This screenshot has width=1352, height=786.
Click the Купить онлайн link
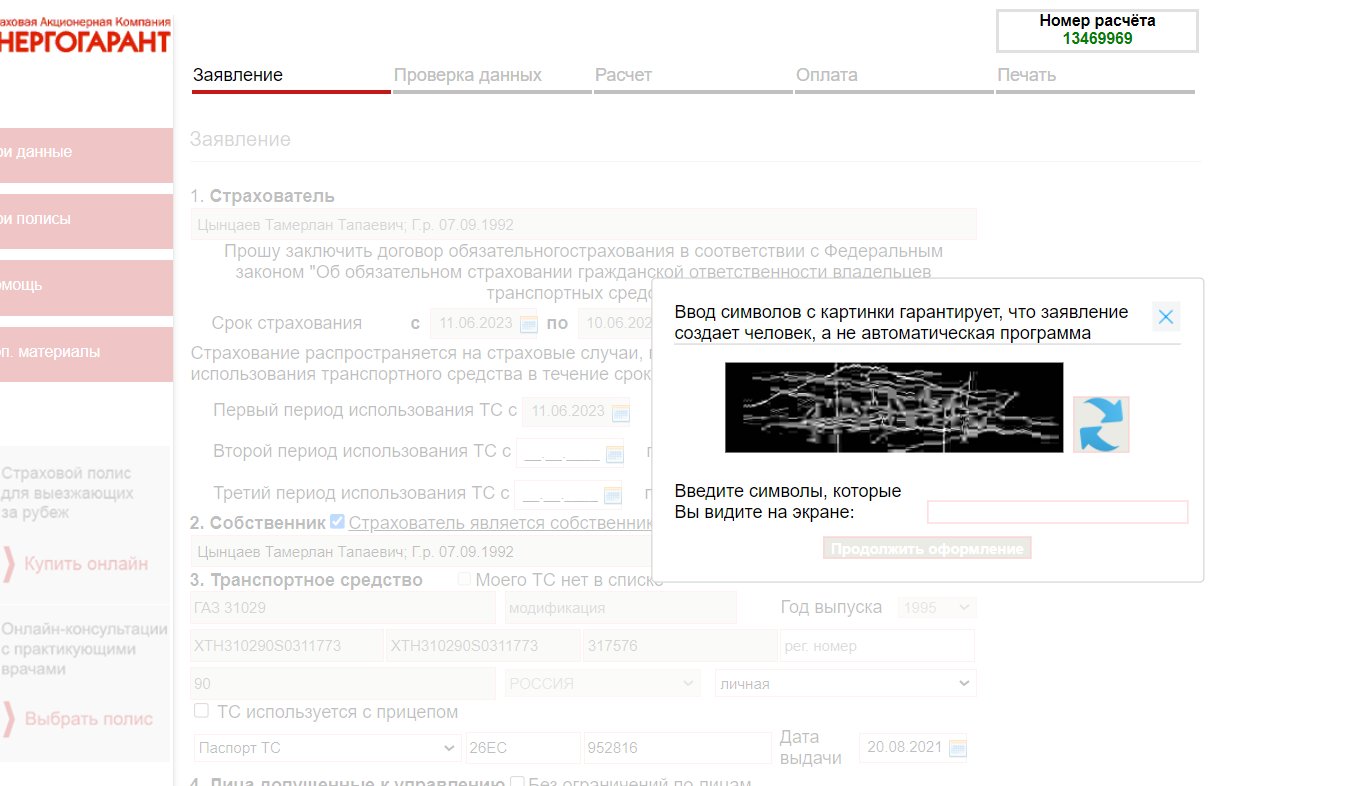[86, 564]
